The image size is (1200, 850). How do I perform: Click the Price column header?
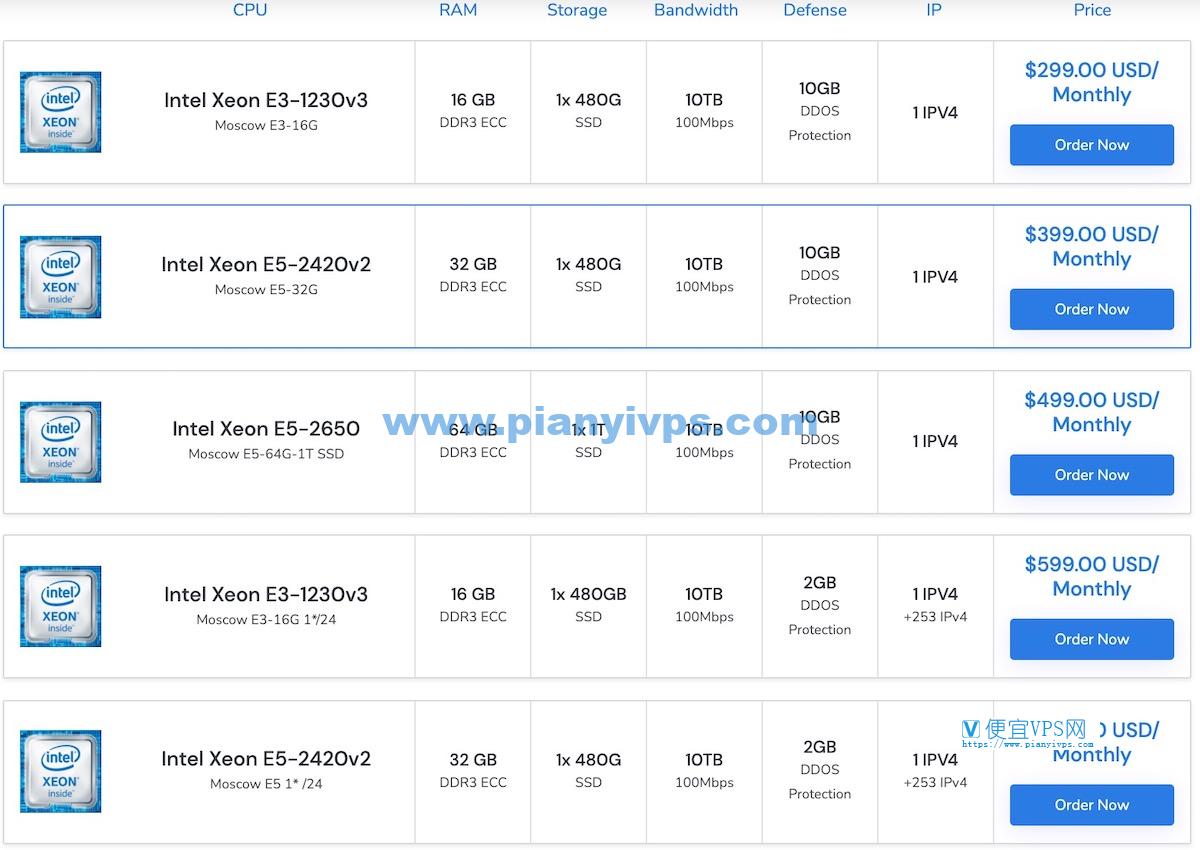coord(1092,10)
